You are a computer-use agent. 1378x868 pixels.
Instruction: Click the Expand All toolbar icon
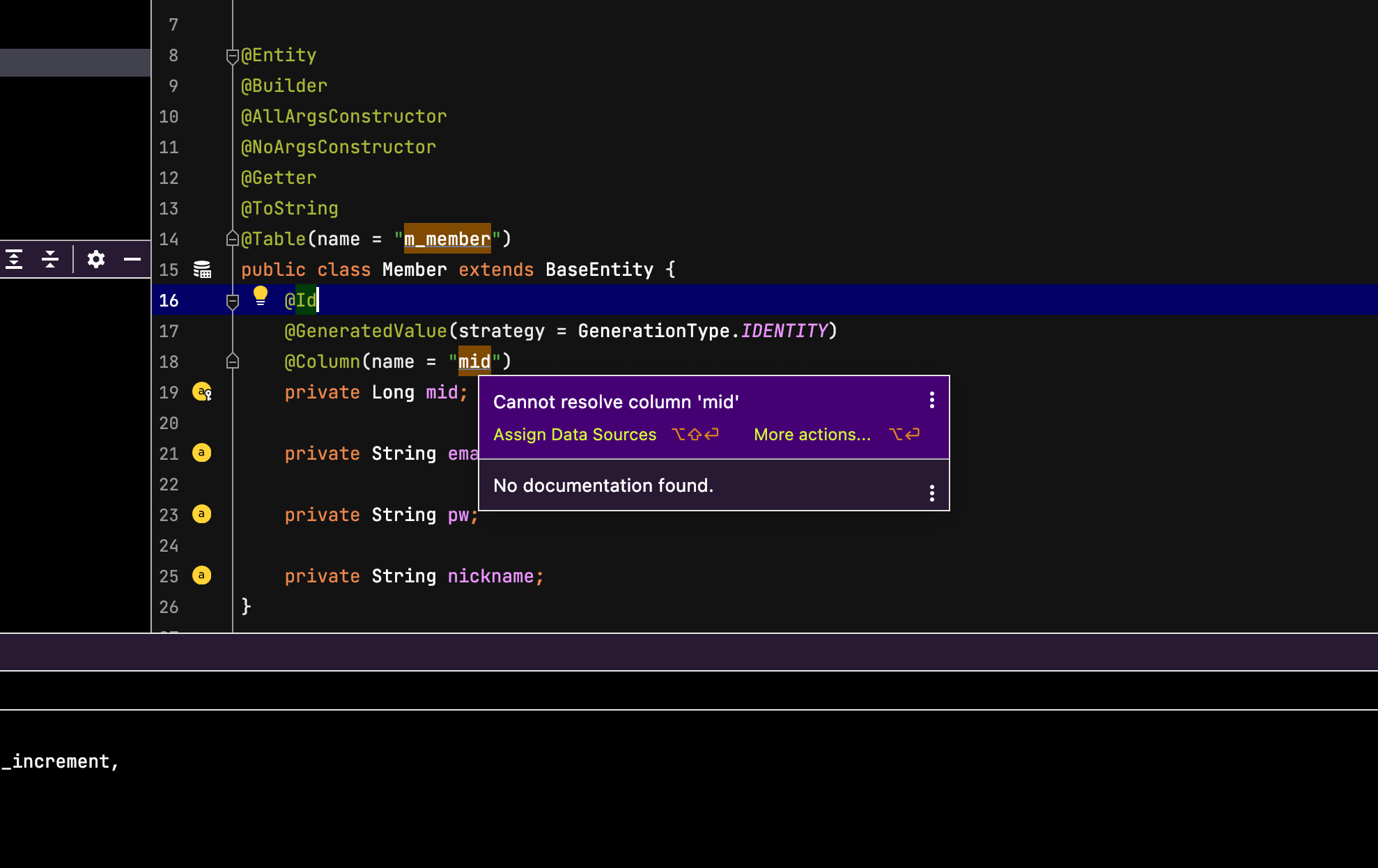click(14, 259)
